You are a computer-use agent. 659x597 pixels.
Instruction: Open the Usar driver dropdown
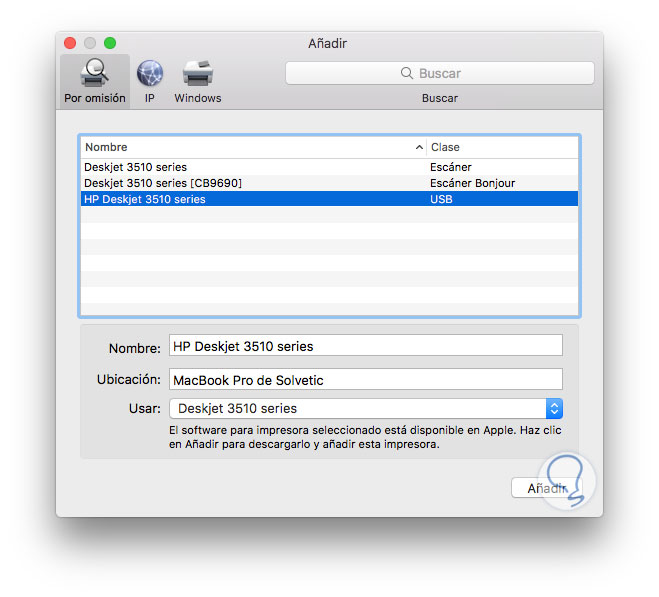coord(366,408)
